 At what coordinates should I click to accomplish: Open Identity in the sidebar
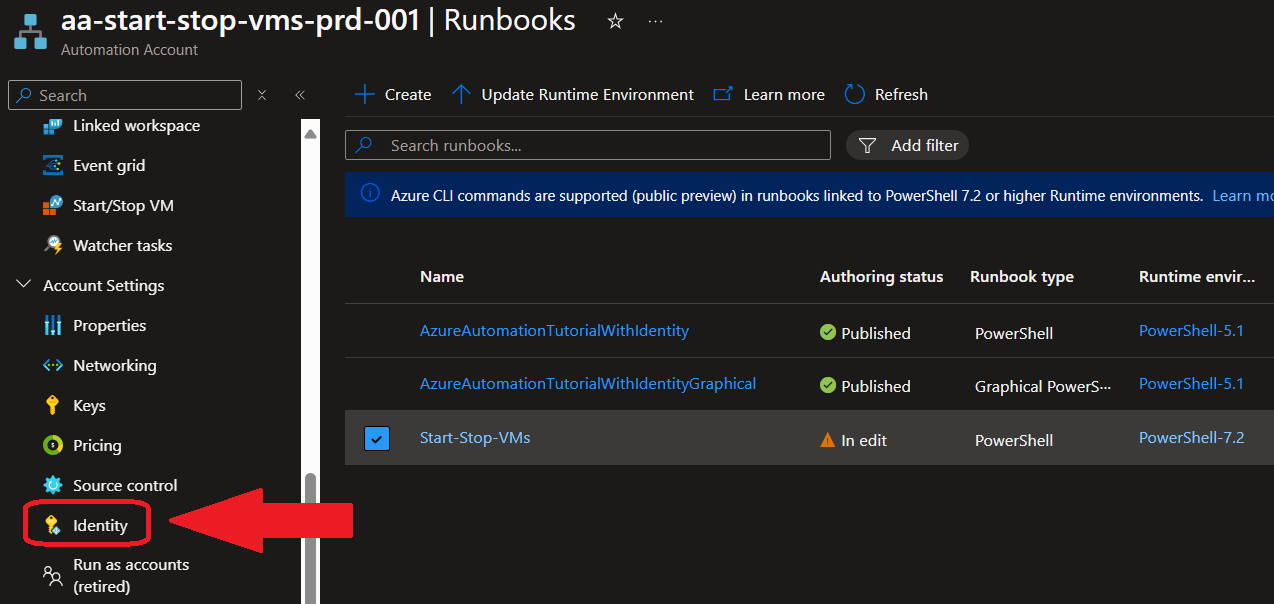click(100, 525)
